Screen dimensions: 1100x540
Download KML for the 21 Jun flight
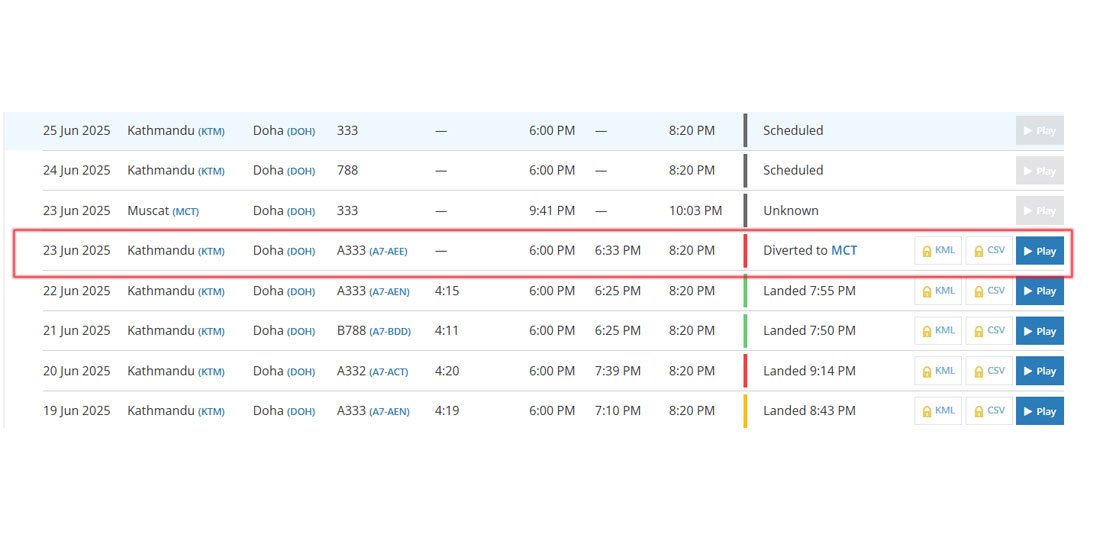938,330
